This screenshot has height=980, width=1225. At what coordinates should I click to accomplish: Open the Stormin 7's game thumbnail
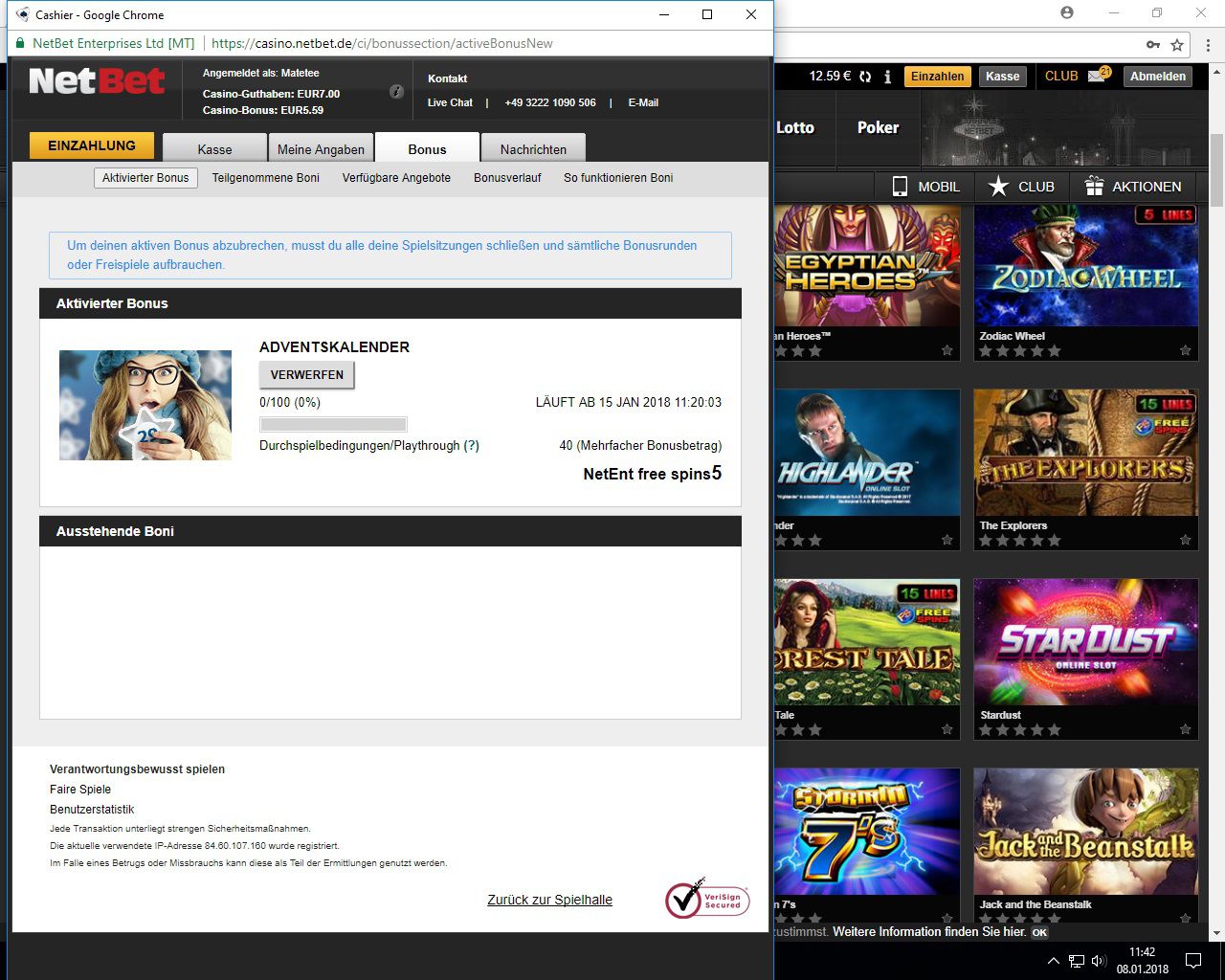click(867, 832)
